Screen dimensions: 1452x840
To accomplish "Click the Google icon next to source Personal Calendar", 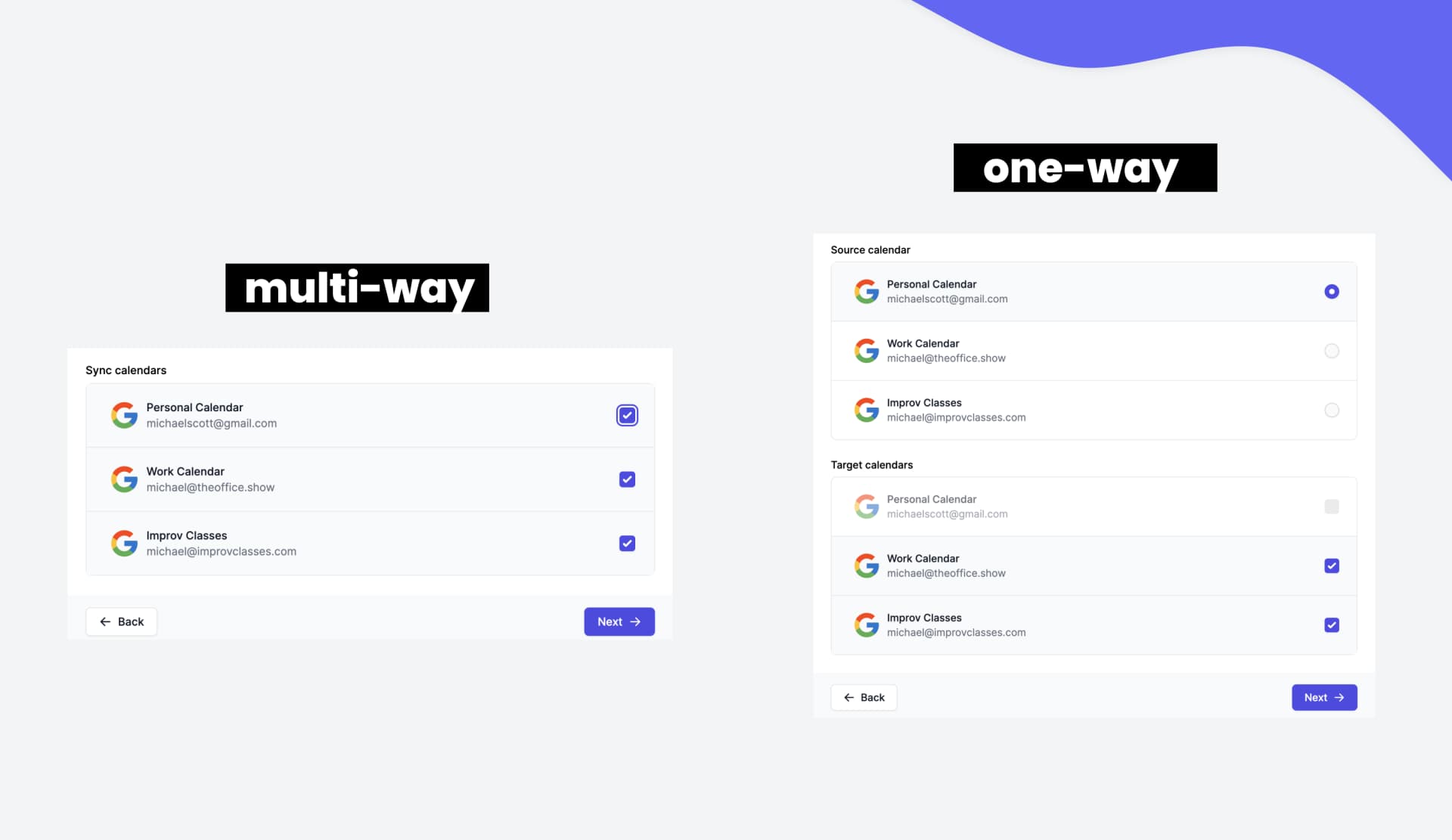I will pos(864,291).
